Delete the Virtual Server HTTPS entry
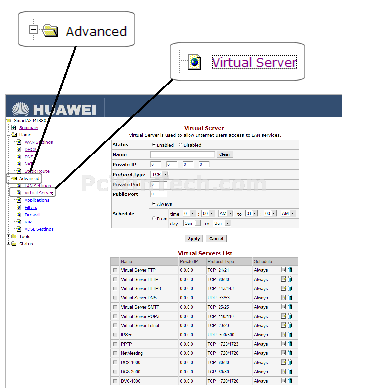The height and width of the screenshot is (388, 365). [x=290, y=288]
